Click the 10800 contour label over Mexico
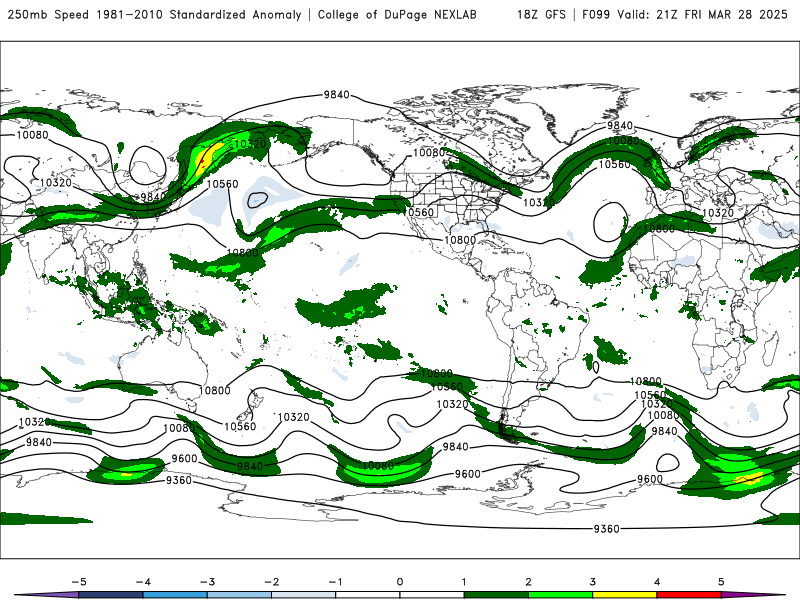Screen dimensions: 800x600 tap(460, 240)
